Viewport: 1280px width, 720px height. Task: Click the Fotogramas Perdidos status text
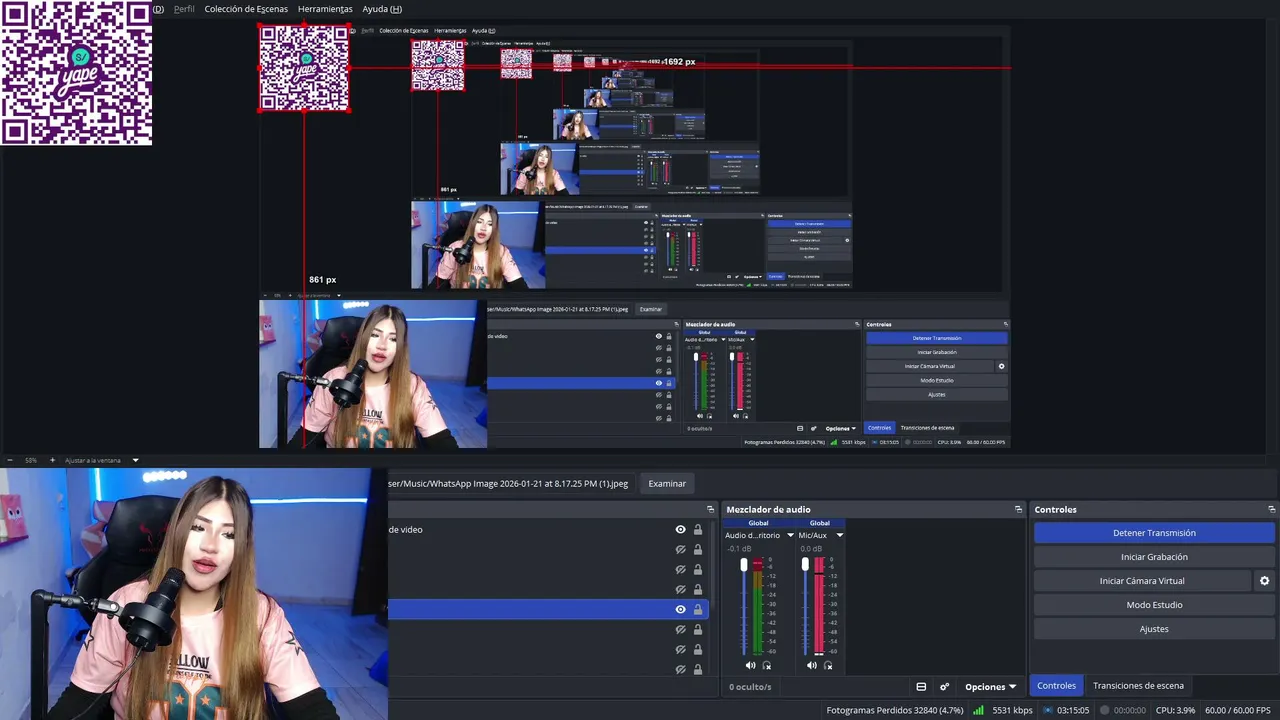coord(895,710)
